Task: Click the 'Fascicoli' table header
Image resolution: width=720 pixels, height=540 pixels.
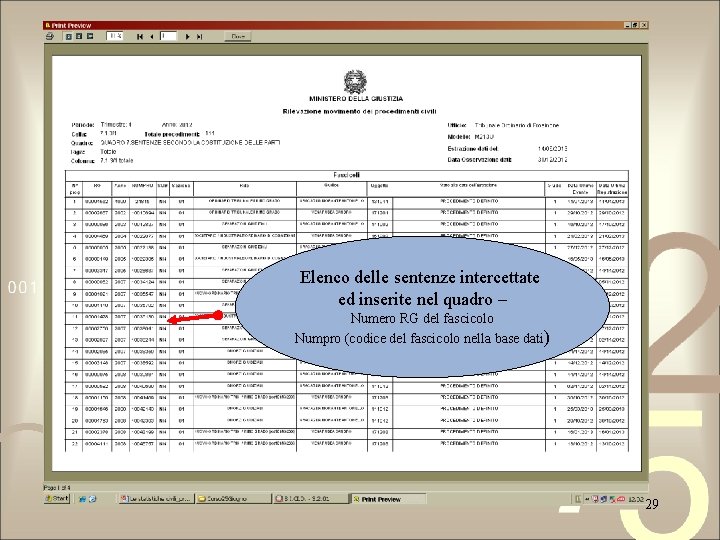Action: pos(347,175)
